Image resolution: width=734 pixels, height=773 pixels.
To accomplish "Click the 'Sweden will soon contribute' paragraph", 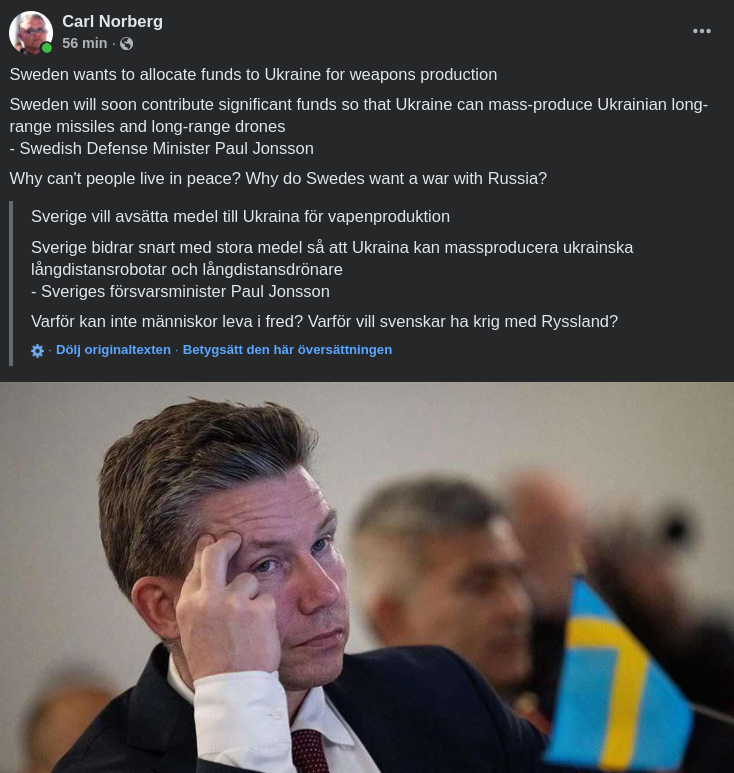I will [358, 115].
